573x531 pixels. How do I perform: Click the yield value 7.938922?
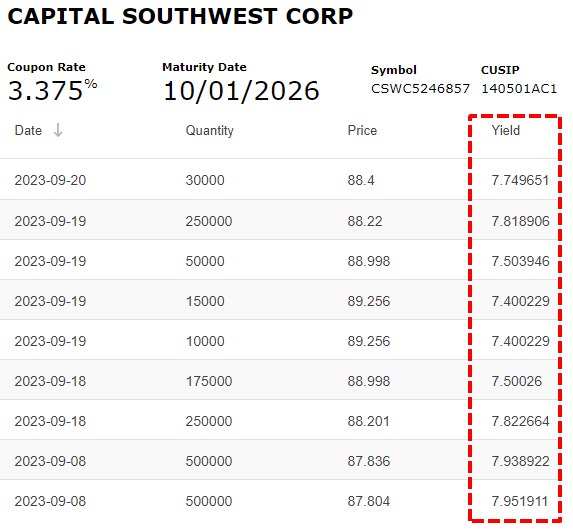[520, 461]
